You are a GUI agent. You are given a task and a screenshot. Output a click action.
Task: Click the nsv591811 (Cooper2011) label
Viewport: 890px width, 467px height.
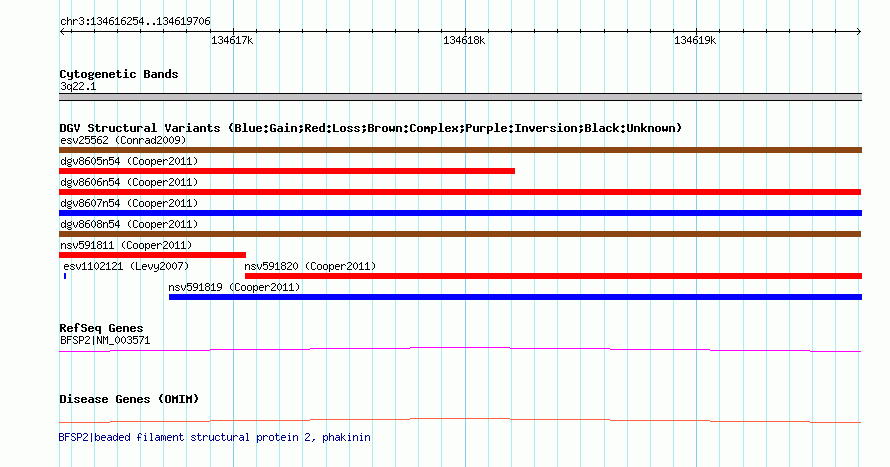tap(126, 245)
